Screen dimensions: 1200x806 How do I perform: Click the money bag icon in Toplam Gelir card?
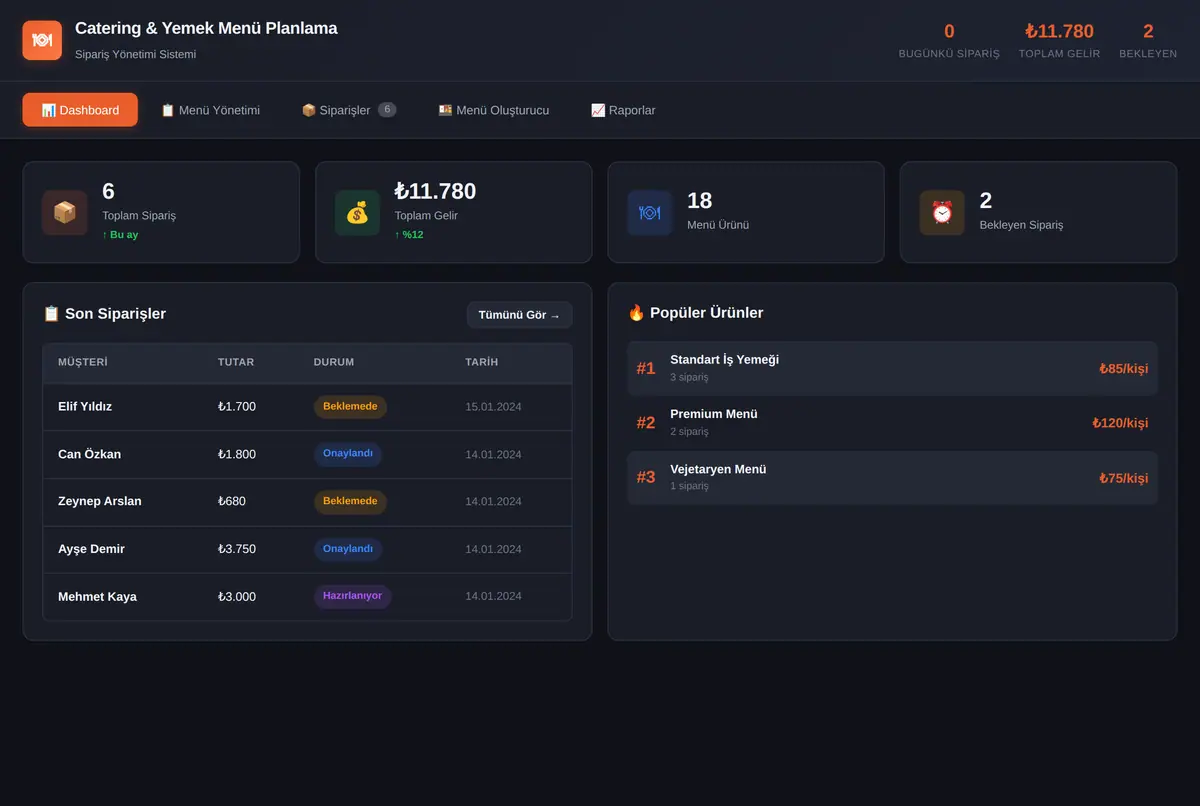(357, 212)
